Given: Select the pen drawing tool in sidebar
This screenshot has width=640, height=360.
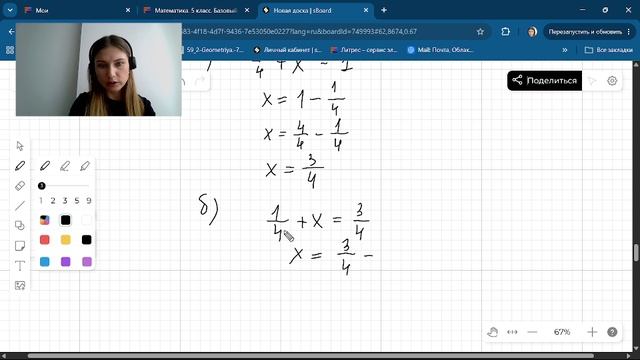Looking at the screenshot, I should pos(20,166).
